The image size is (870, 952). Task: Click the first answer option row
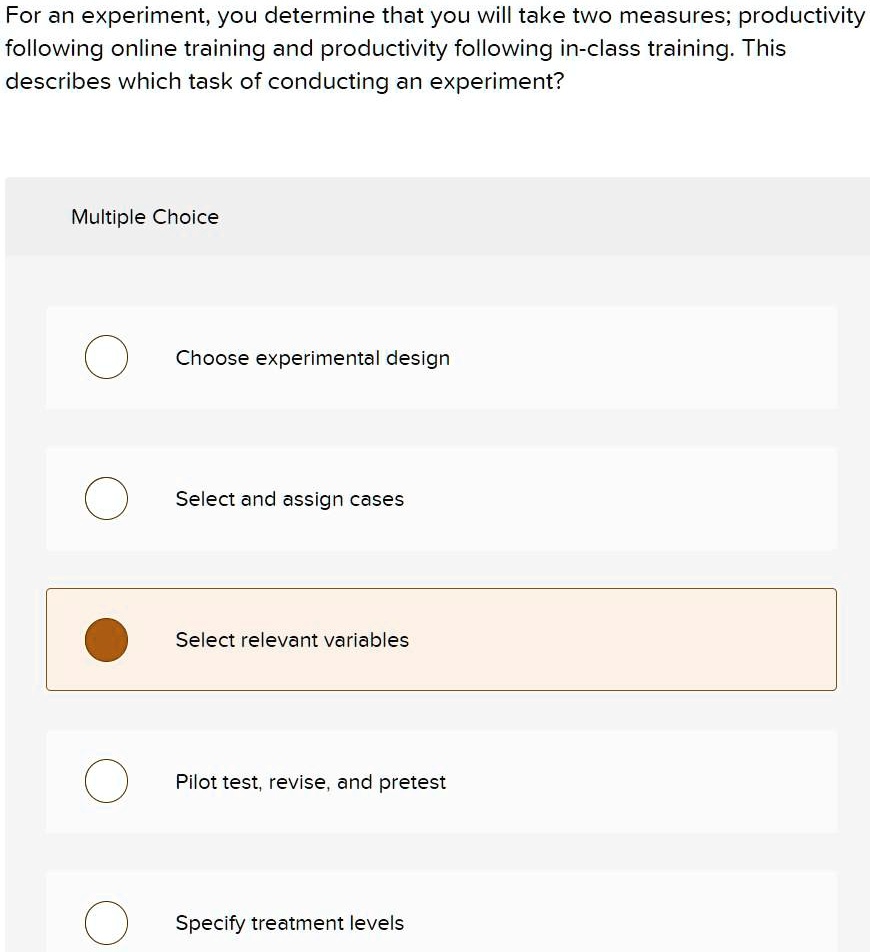tap(440, 357)
